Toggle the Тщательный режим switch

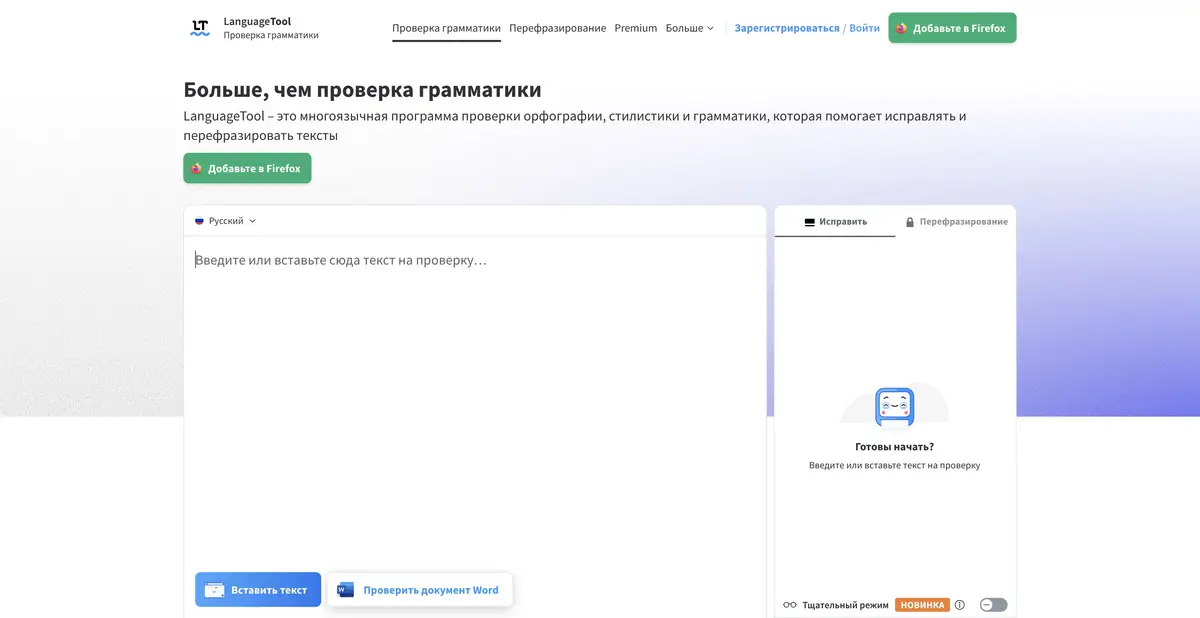pyautogui.click(x=993, y=605)
